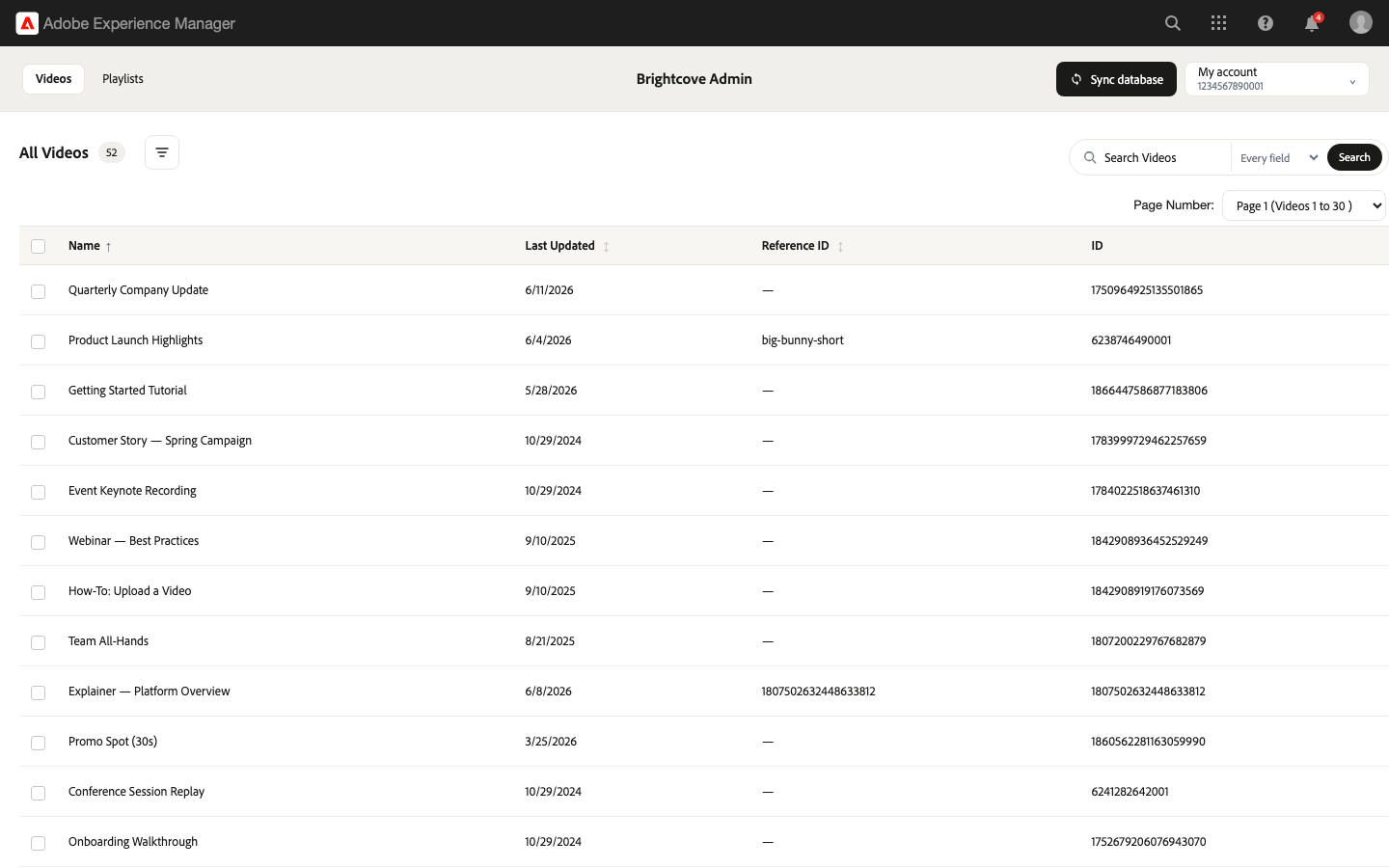The width and height of the screenshot is (1389, 868).
Task: Click the Sync database button
Action: pyautogui.click(x=1116, y=79)
